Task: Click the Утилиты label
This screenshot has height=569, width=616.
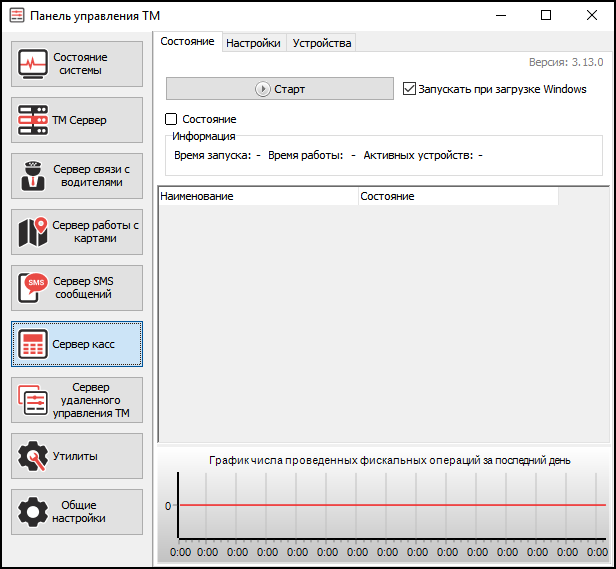Action: [75, 456]
